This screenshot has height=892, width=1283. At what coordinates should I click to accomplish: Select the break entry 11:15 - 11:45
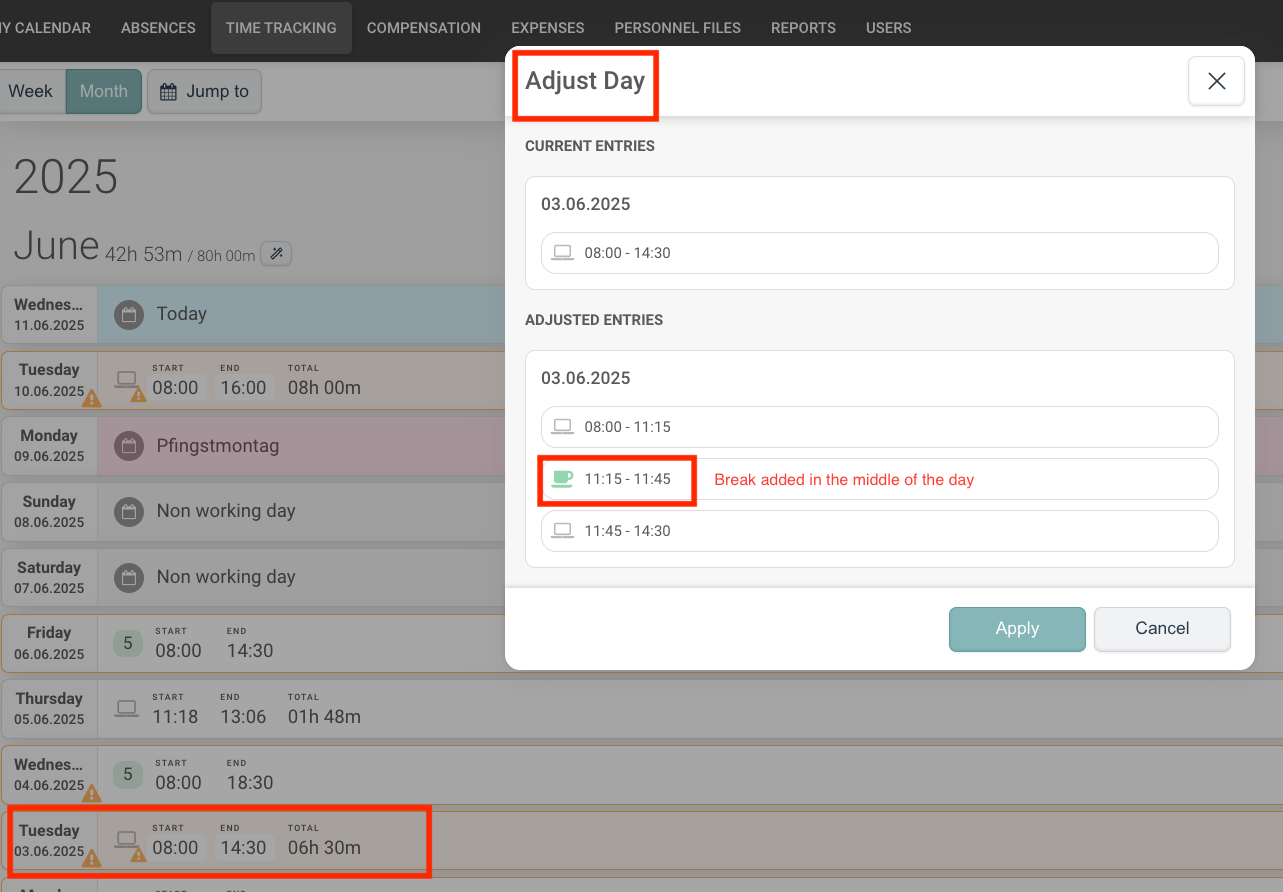pyautogui.click(x=880, y=479)
